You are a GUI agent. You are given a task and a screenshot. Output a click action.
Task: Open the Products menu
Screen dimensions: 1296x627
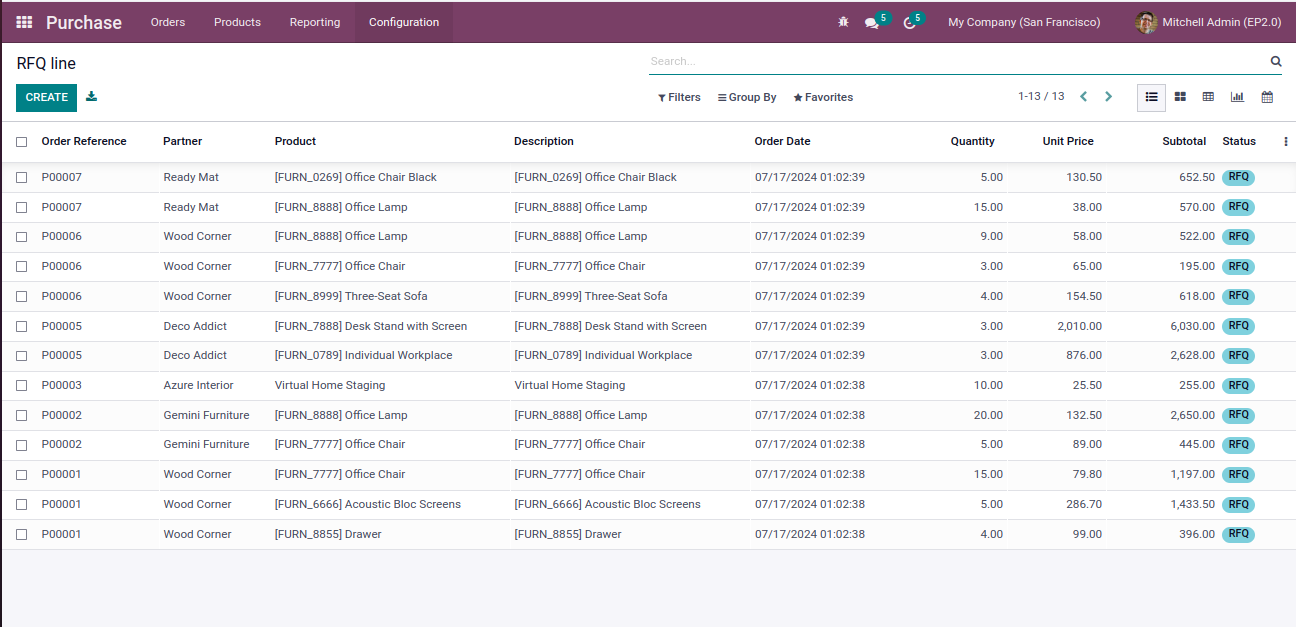(237, 22)
